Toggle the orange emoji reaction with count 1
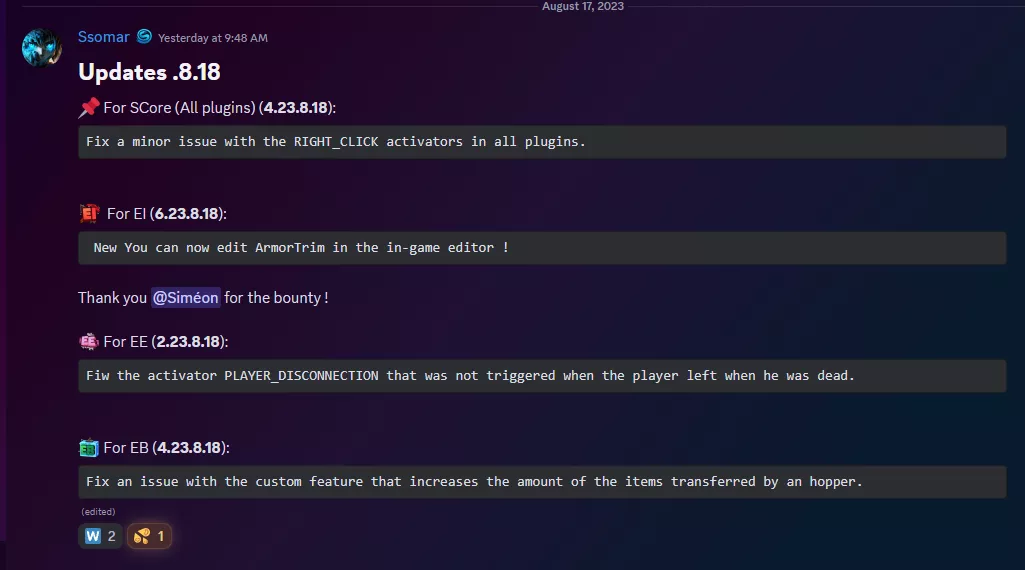Screen dimensions: 1025x570 point(150,536)
